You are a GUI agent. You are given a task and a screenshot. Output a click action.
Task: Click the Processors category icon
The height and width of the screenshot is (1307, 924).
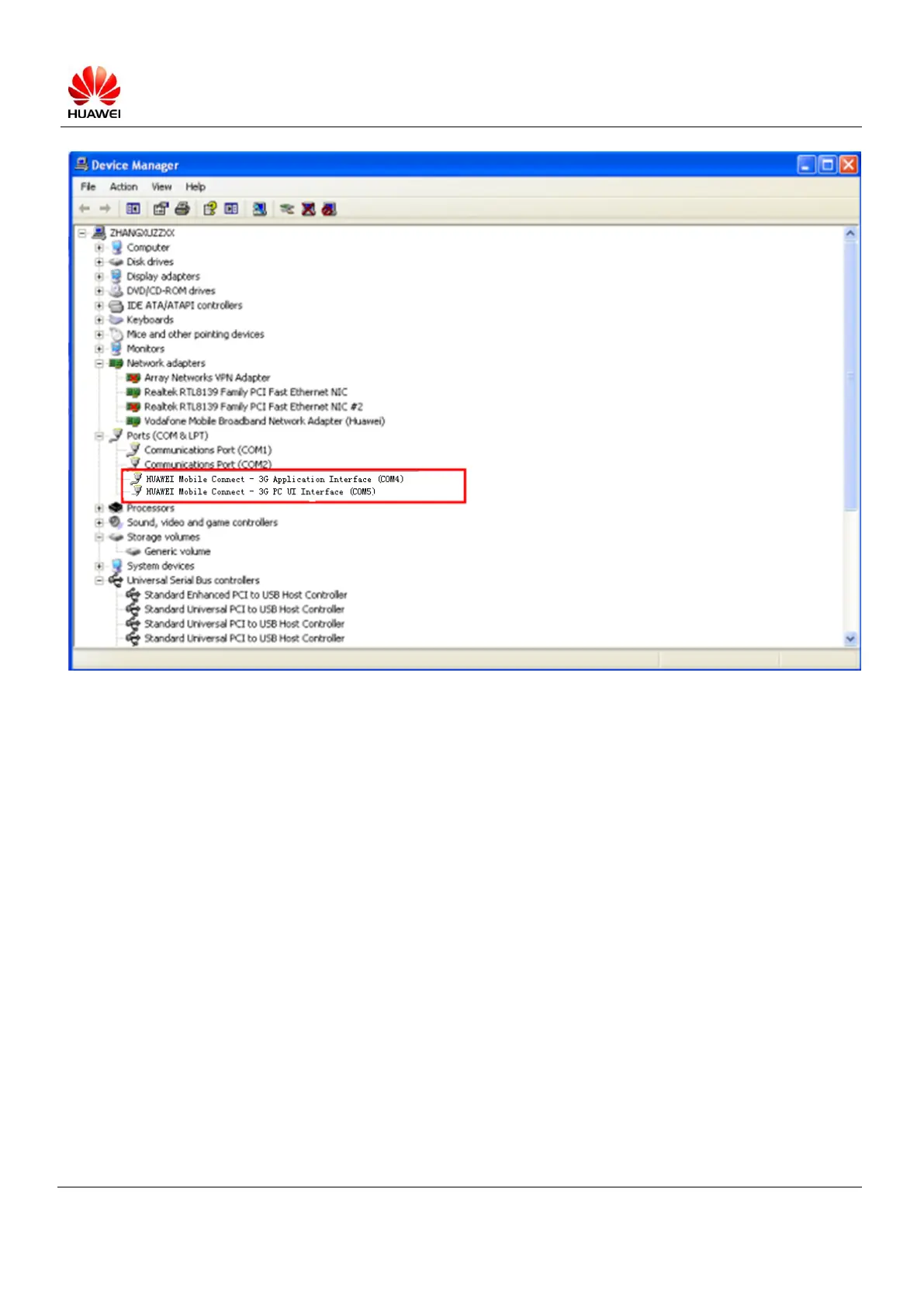(116, 508)
